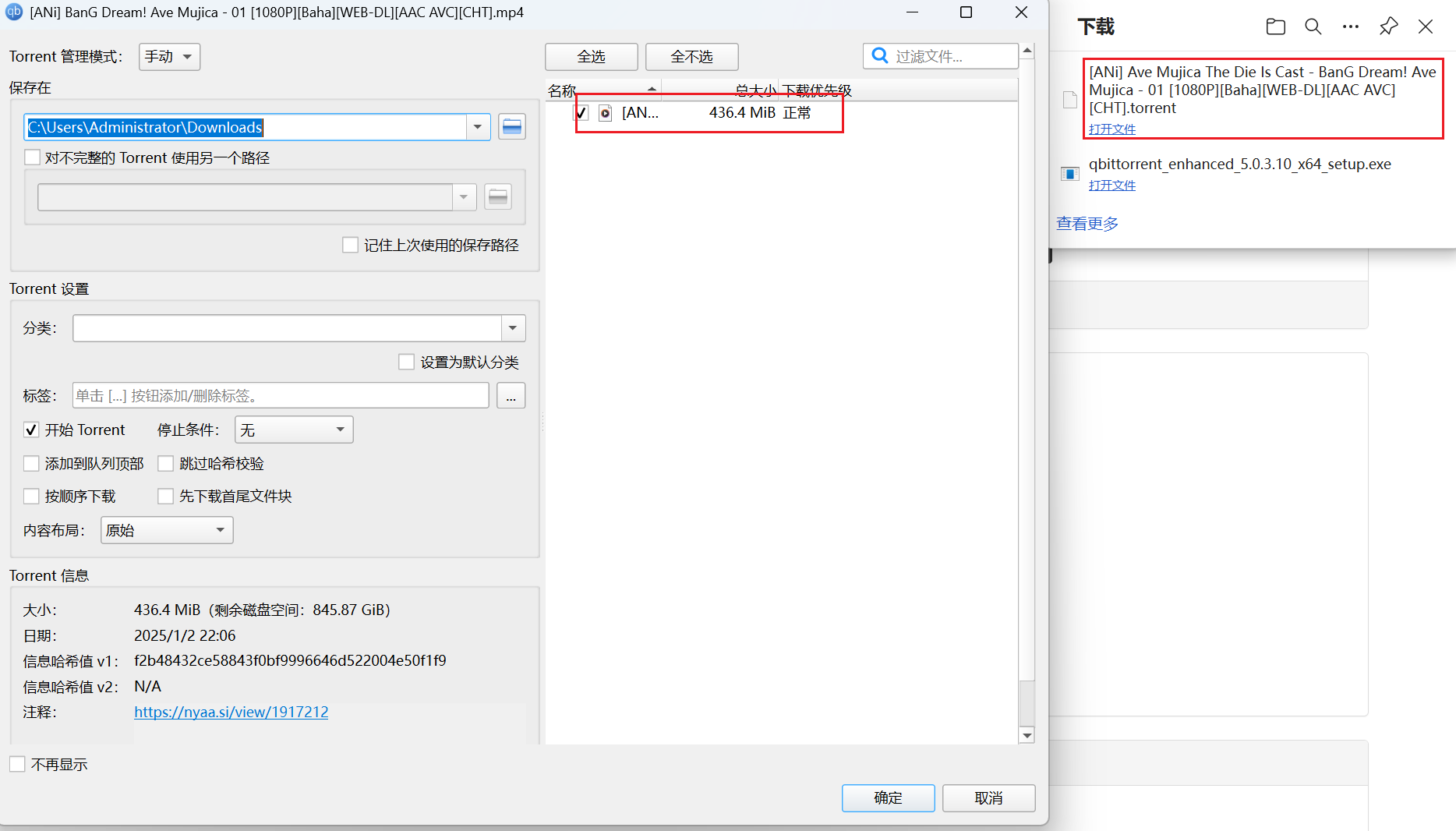
Task: Expand the save path dropdown arrow
Action: pyautogui.click(x=478, y=127)
